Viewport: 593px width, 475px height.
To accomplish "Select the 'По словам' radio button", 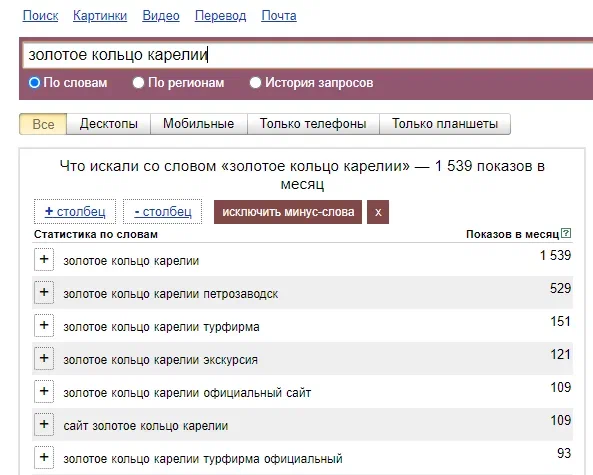I will tap(34, 82).
